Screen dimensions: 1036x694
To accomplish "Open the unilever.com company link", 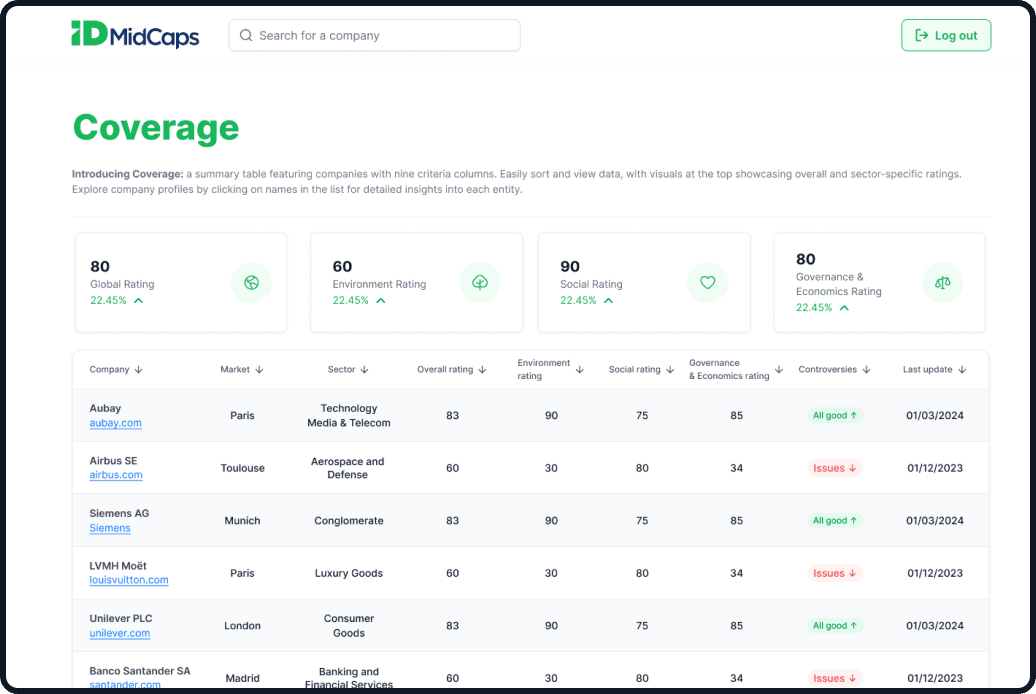I will 119,633.
